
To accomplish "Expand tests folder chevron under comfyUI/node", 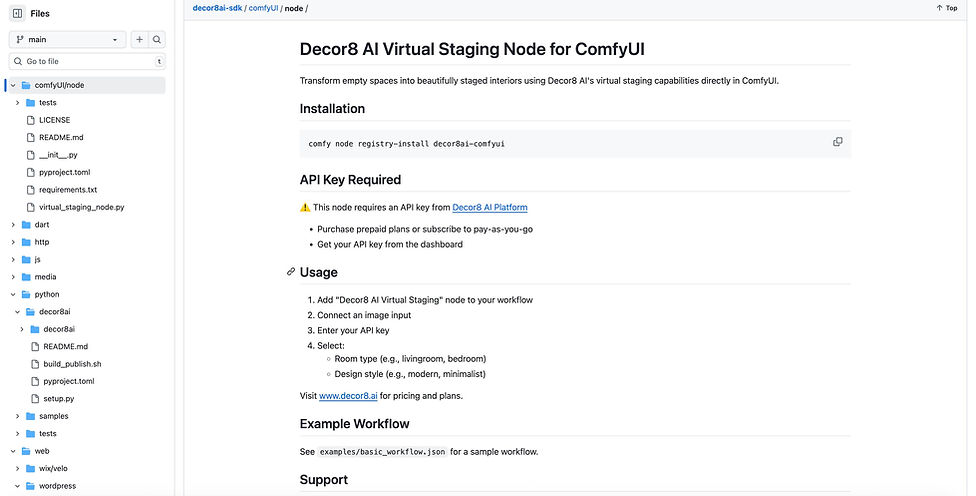I will 17,103.
